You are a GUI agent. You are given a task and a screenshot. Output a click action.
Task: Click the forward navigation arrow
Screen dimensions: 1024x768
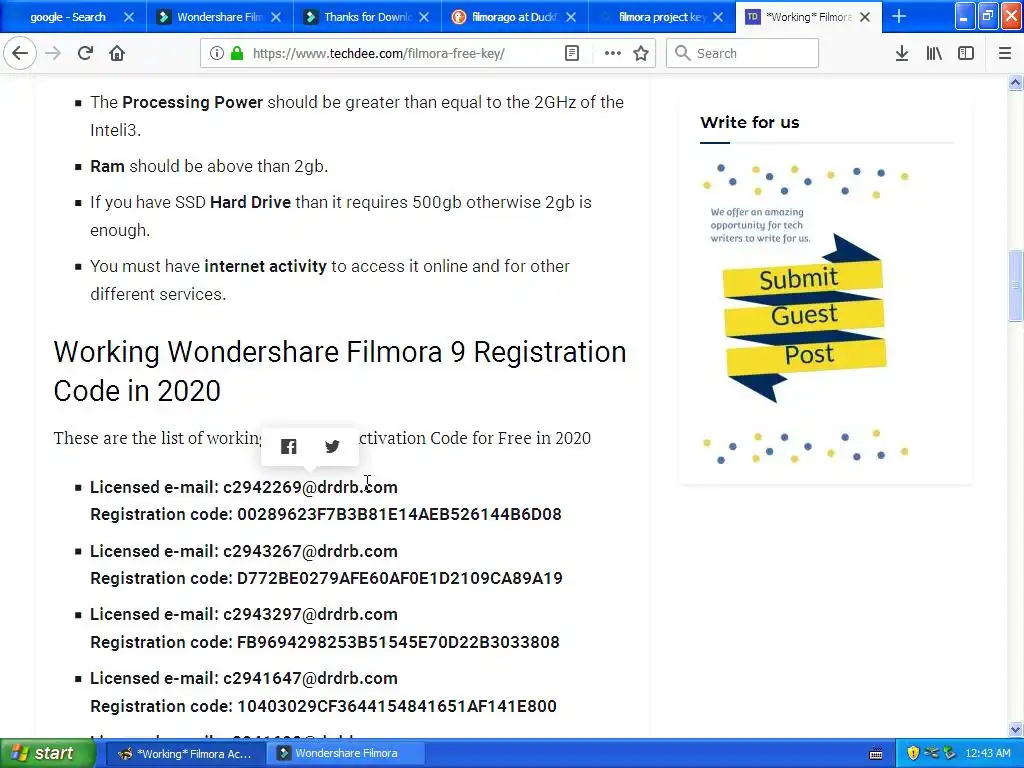(53, 53)
